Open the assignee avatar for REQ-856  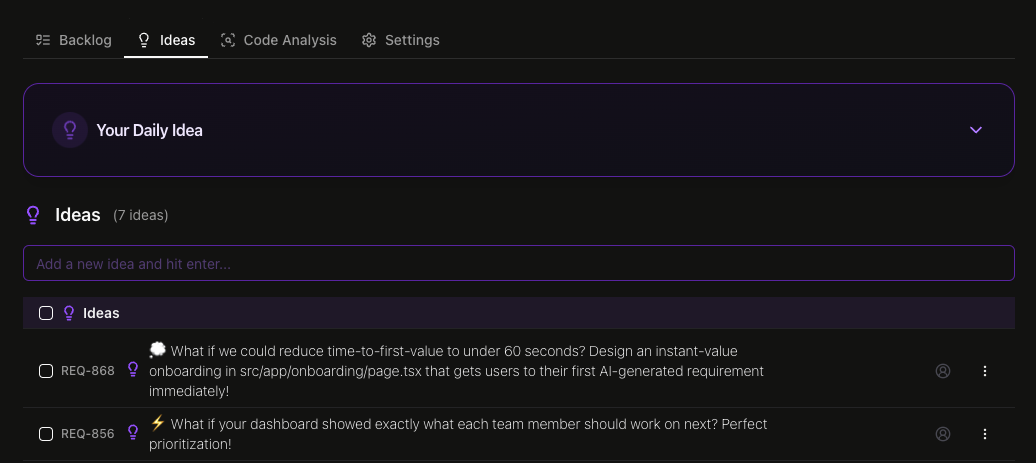[x=943, y=434]
